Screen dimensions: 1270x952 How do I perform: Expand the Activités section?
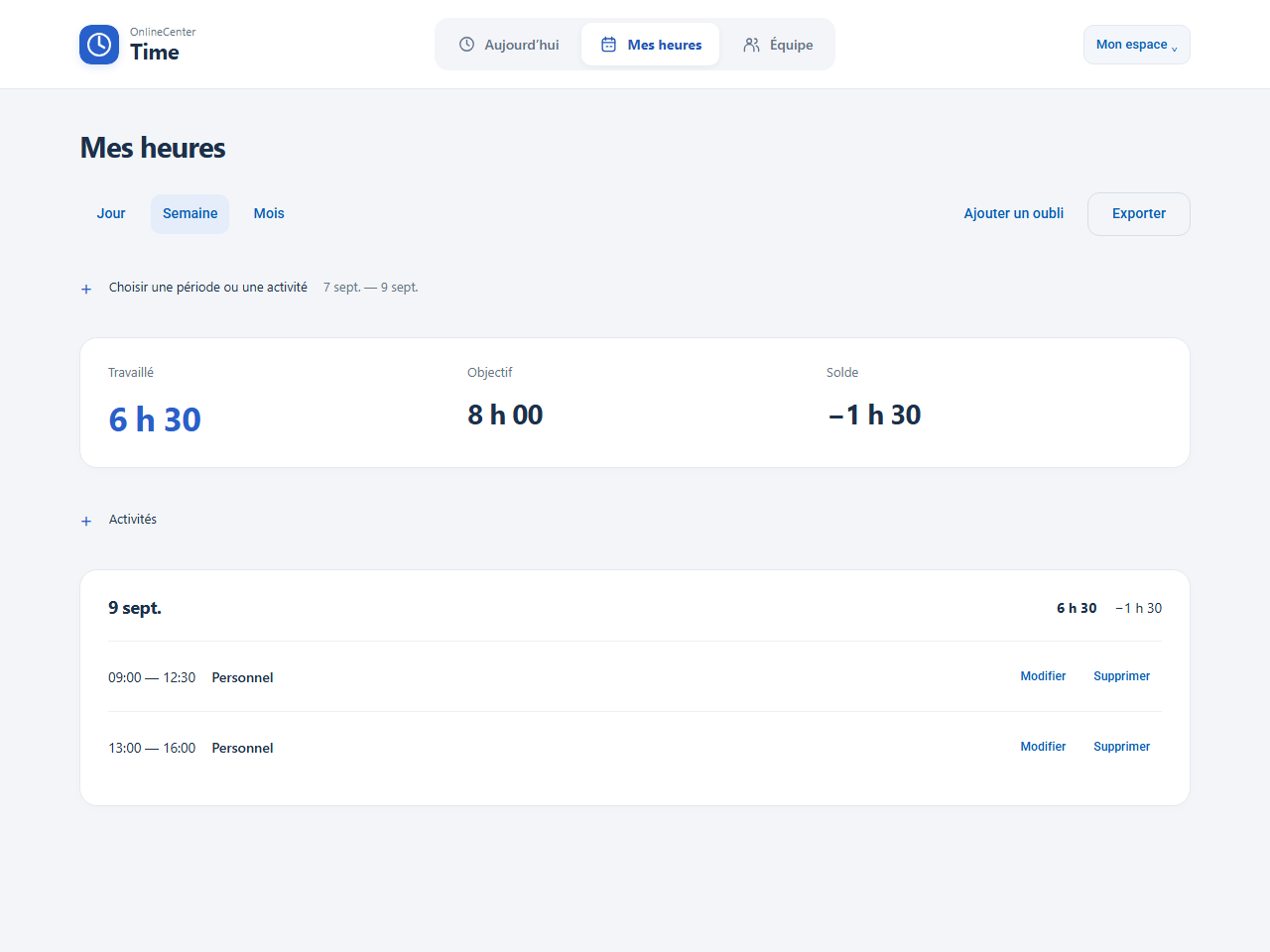(x=133, y=520)
